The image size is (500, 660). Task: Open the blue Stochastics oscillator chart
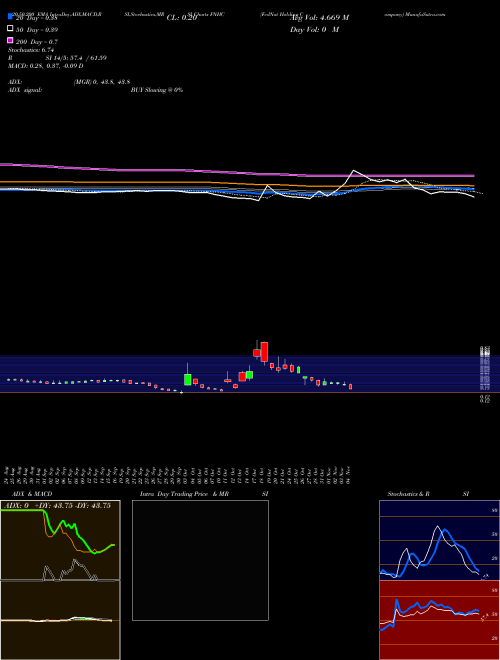[439, 540]
